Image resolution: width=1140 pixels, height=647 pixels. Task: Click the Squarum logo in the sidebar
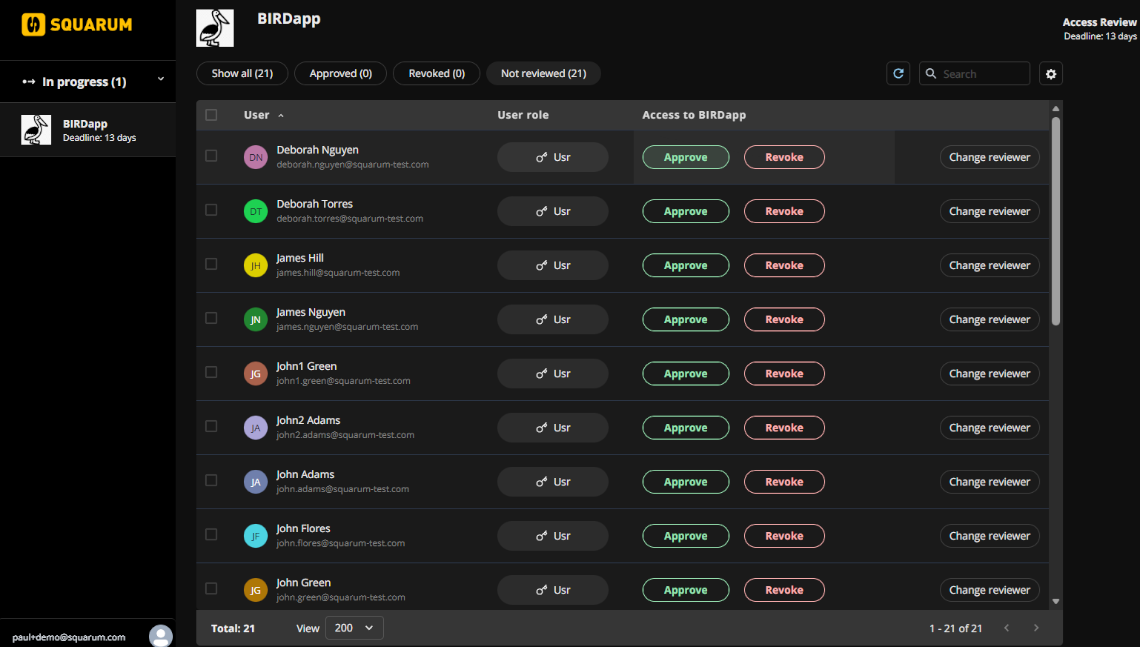[x=77, y=24]
